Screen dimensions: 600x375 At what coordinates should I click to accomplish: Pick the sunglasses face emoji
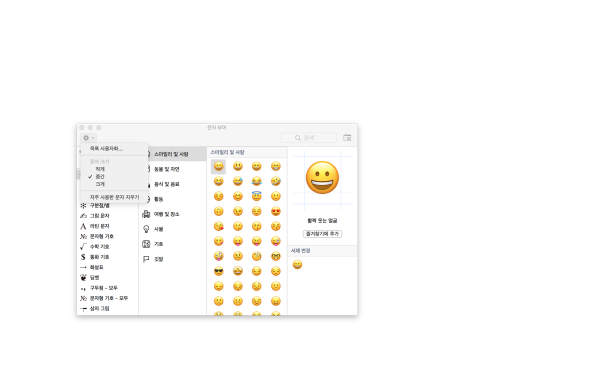(218, 271)
